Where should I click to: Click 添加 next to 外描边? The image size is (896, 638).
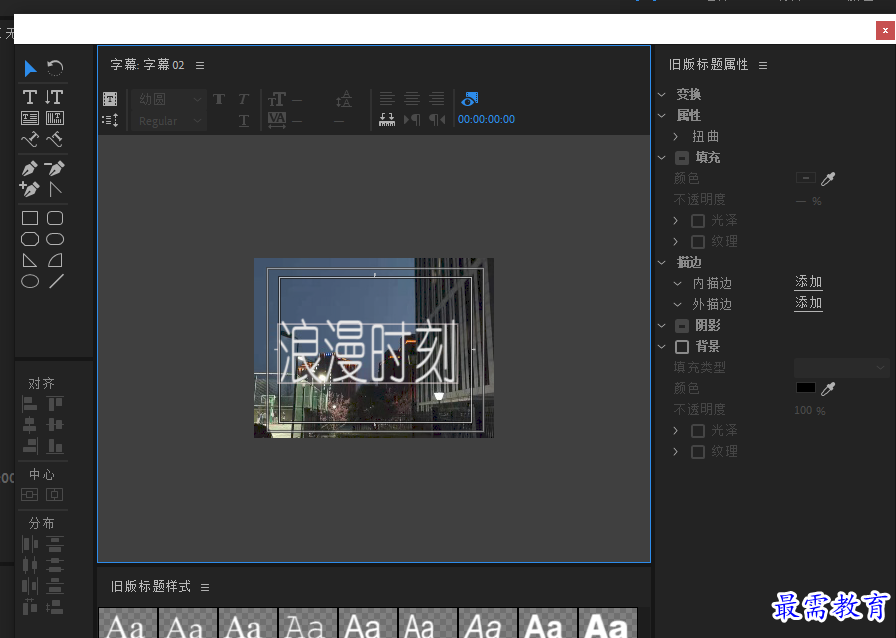click(808, 304)
